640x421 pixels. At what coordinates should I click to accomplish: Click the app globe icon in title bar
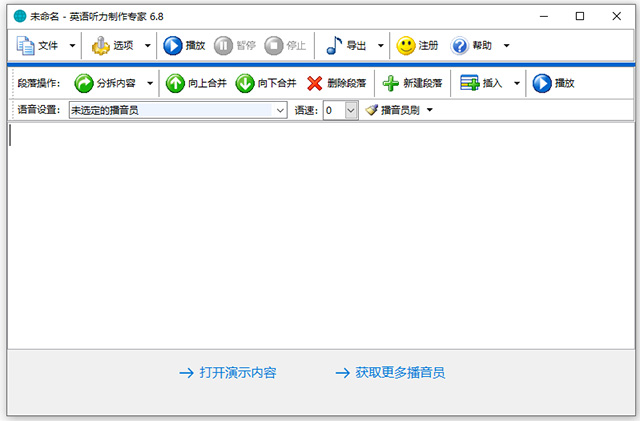[20, 16]
